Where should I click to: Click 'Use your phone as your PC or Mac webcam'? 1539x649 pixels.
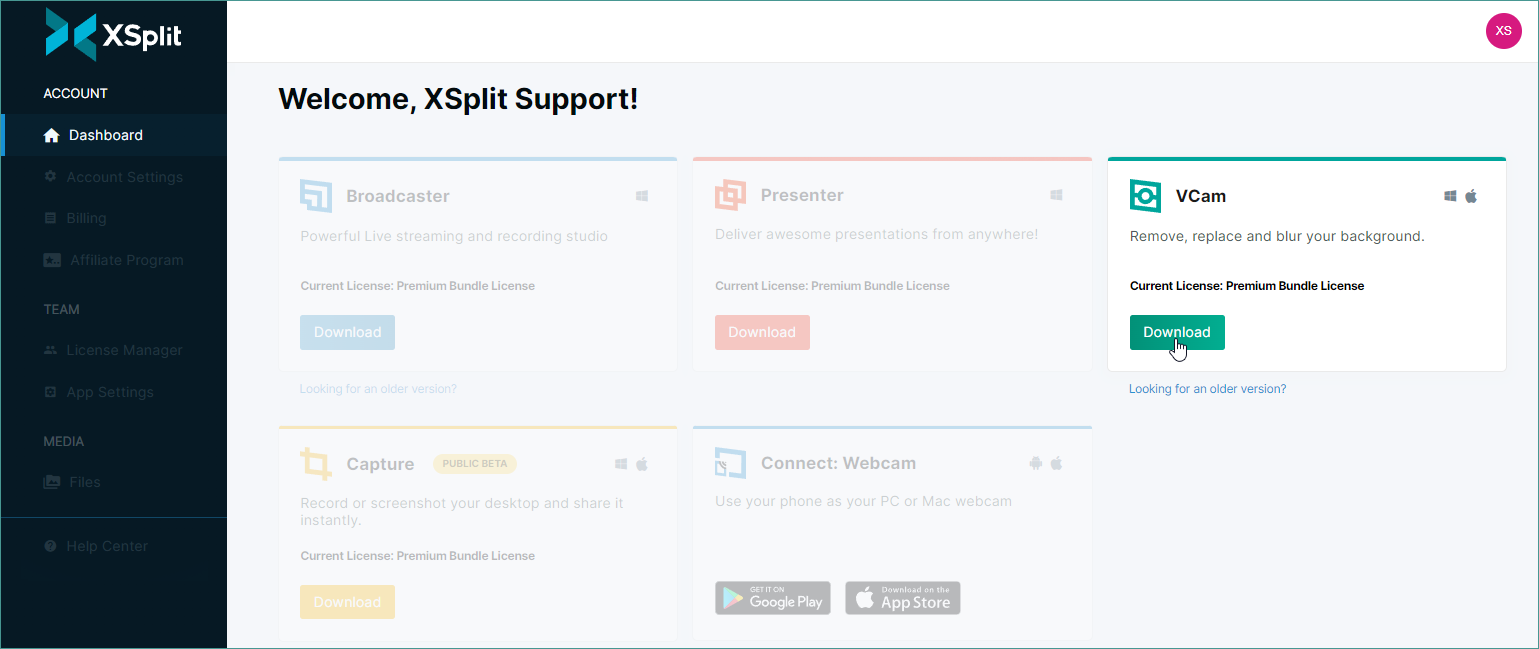click(x=863, y=501)
